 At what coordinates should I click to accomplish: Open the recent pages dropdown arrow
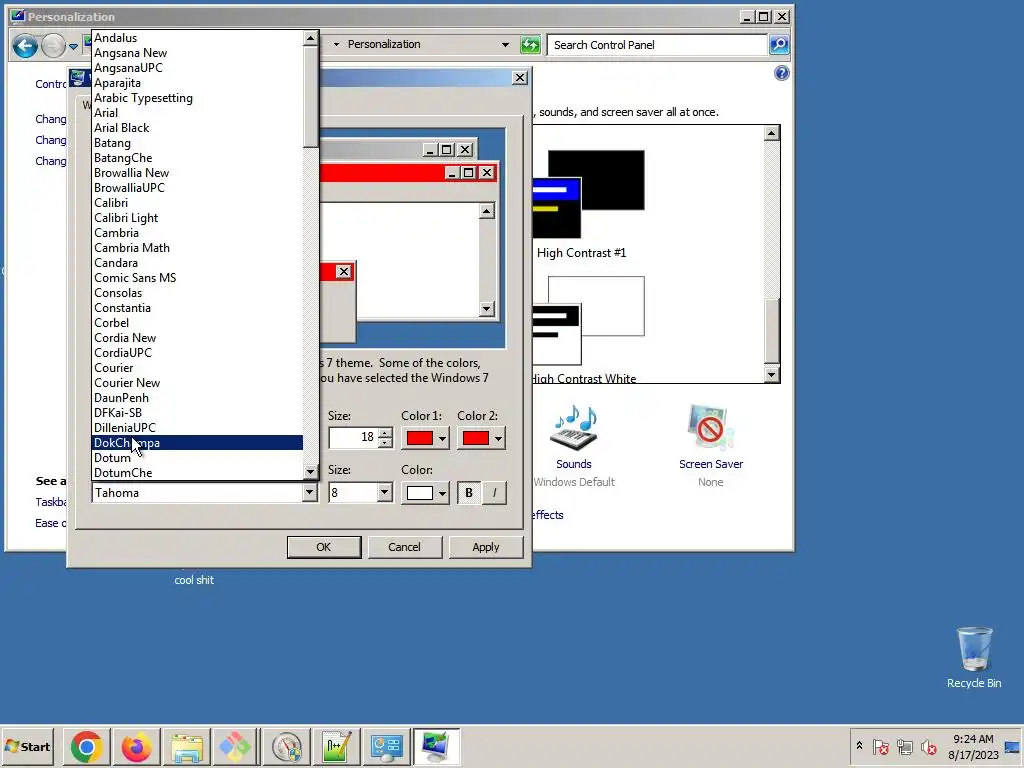click(x=73, y=46)
